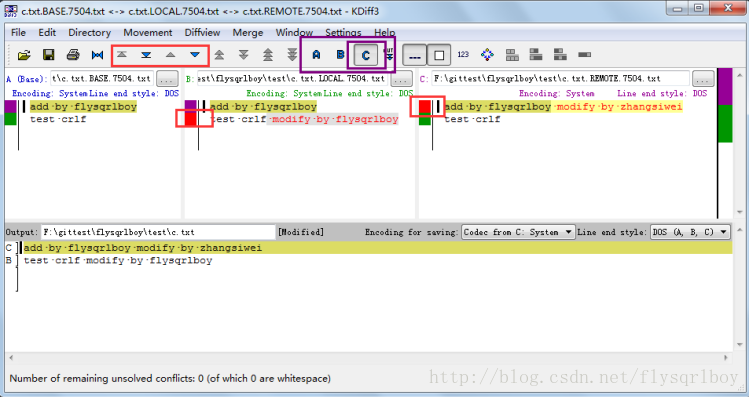Toggle select lines from C
This screenshot has height=397, width=750.
(365, 55)
